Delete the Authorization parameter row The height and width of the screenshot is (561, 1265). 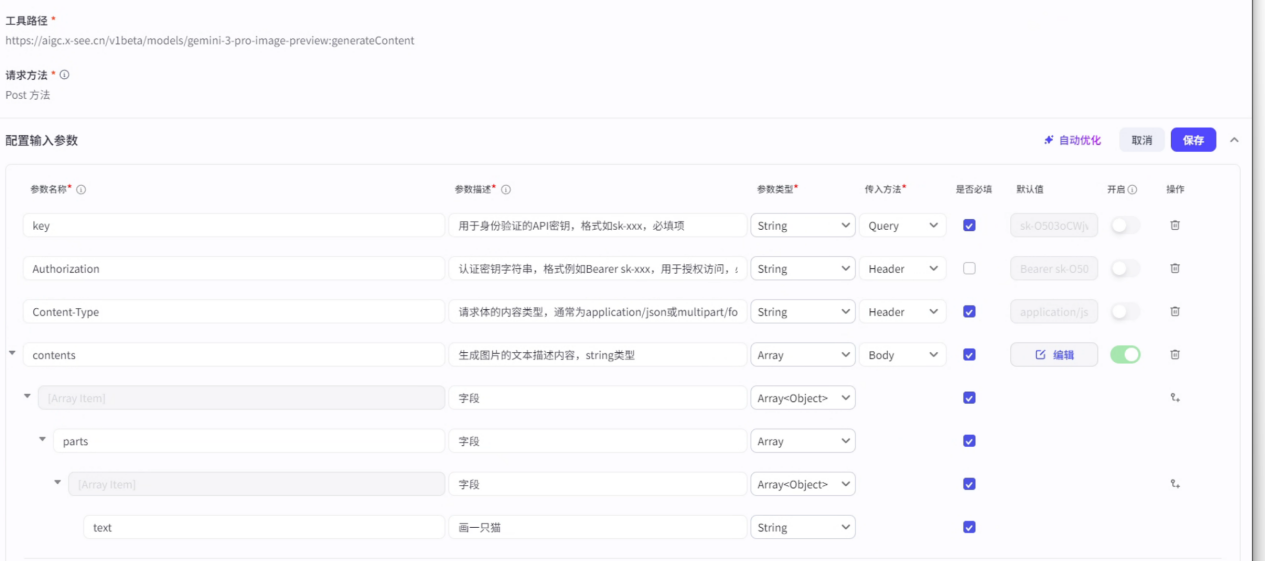point(1175,268)
